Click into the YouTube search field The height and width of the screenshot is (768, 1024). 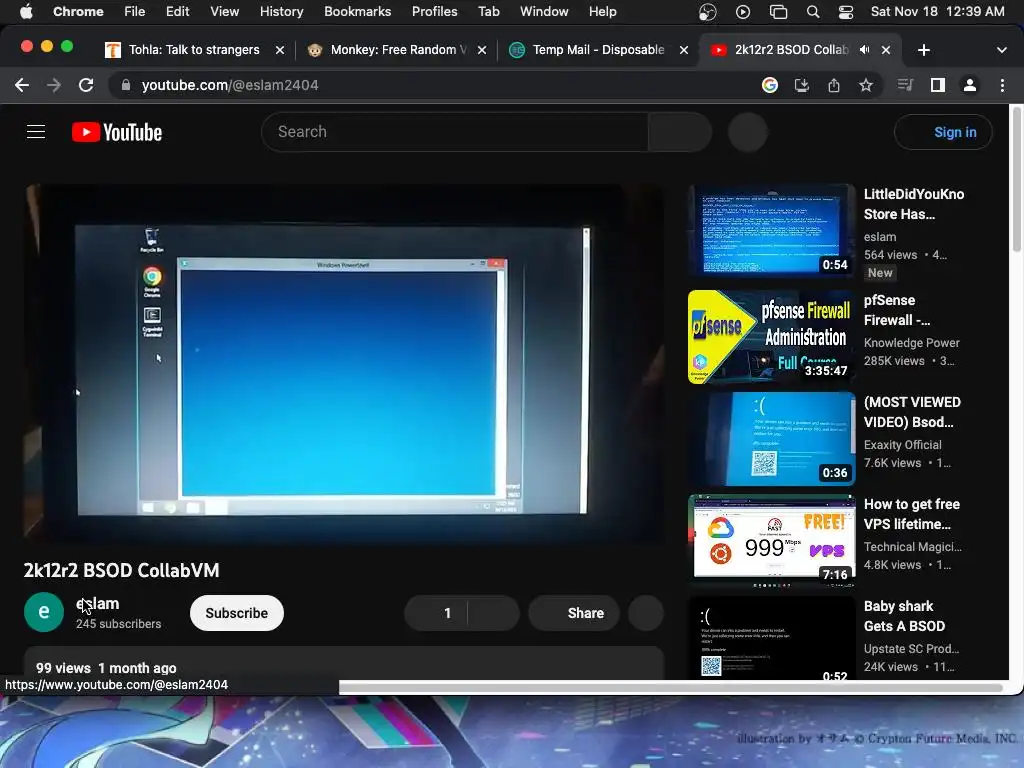[455, 132]
